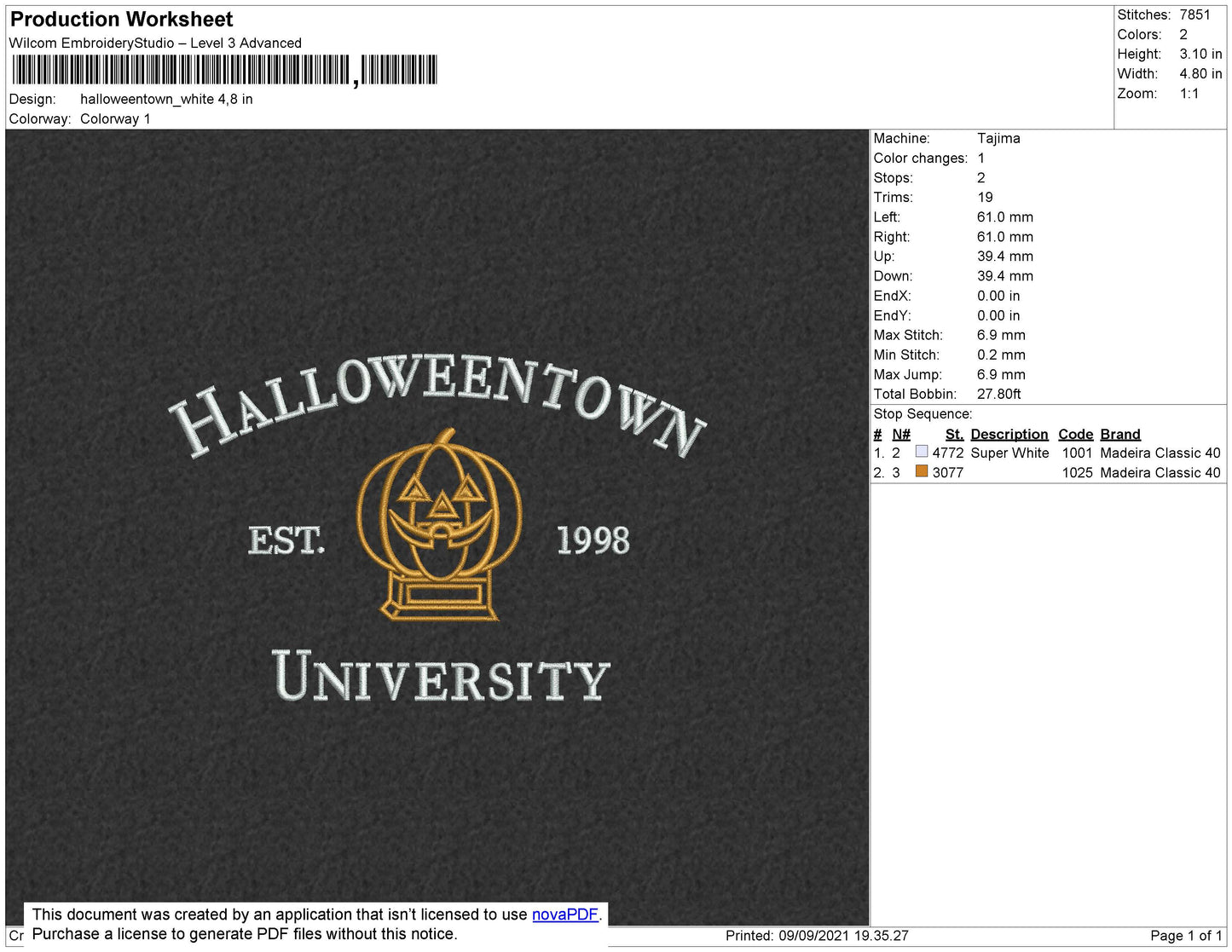Click the embroidered 'EST.' text

[286, 540]
